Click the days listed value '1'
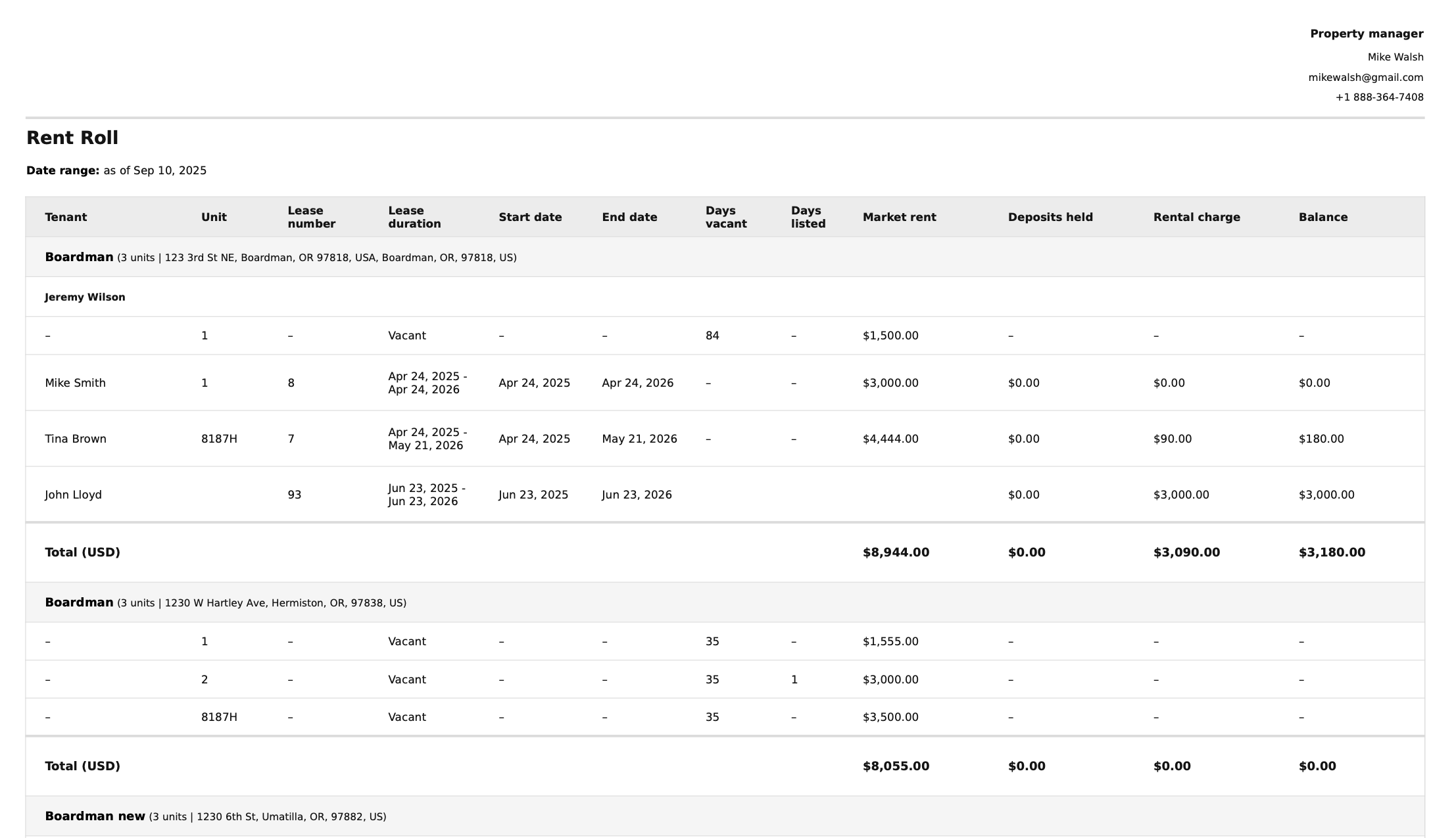This screenshot has width=1456, height=838. 794,680
